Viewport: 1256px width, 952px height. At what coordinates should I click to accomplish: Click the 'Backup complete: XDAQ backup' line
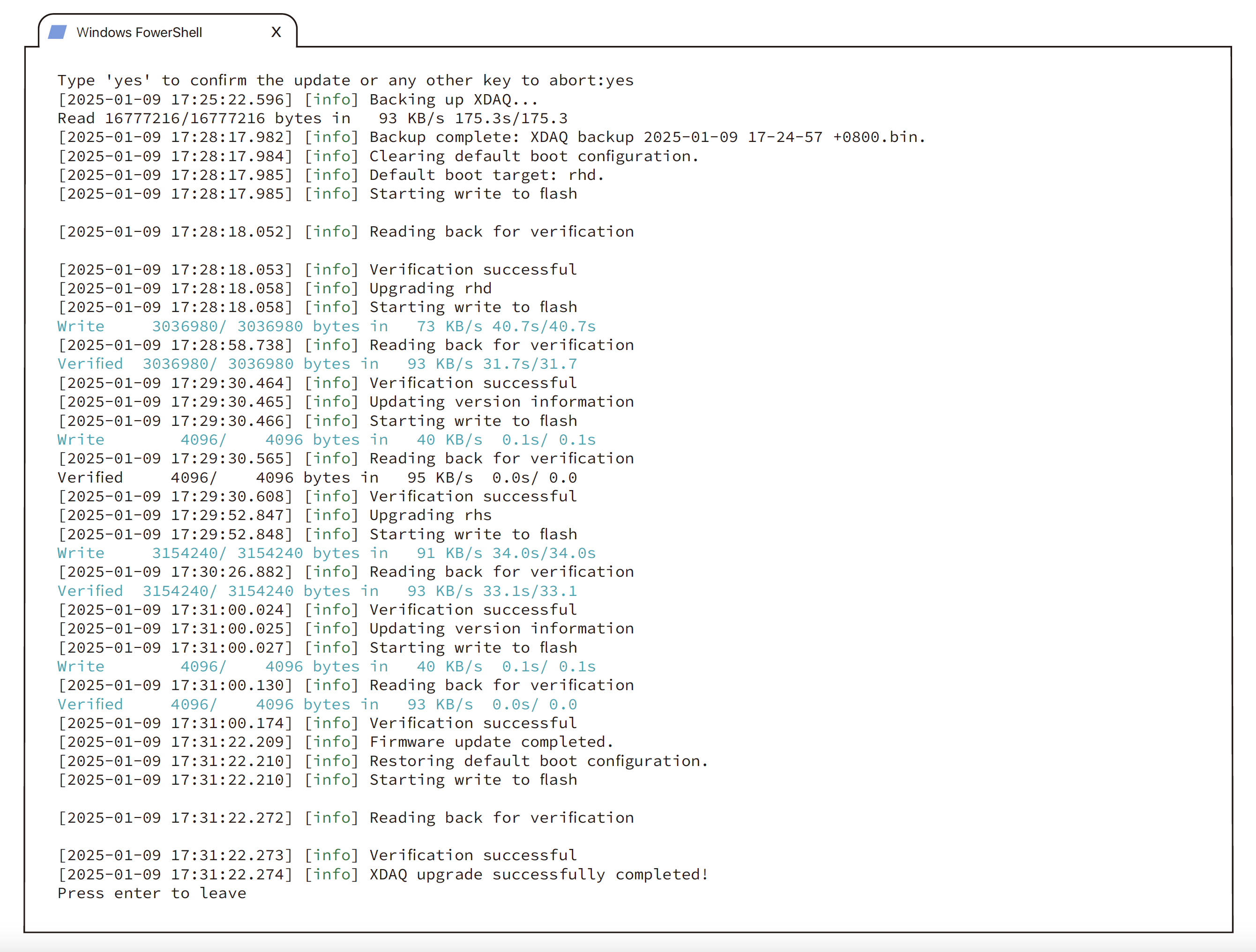[x=492, y=137]
